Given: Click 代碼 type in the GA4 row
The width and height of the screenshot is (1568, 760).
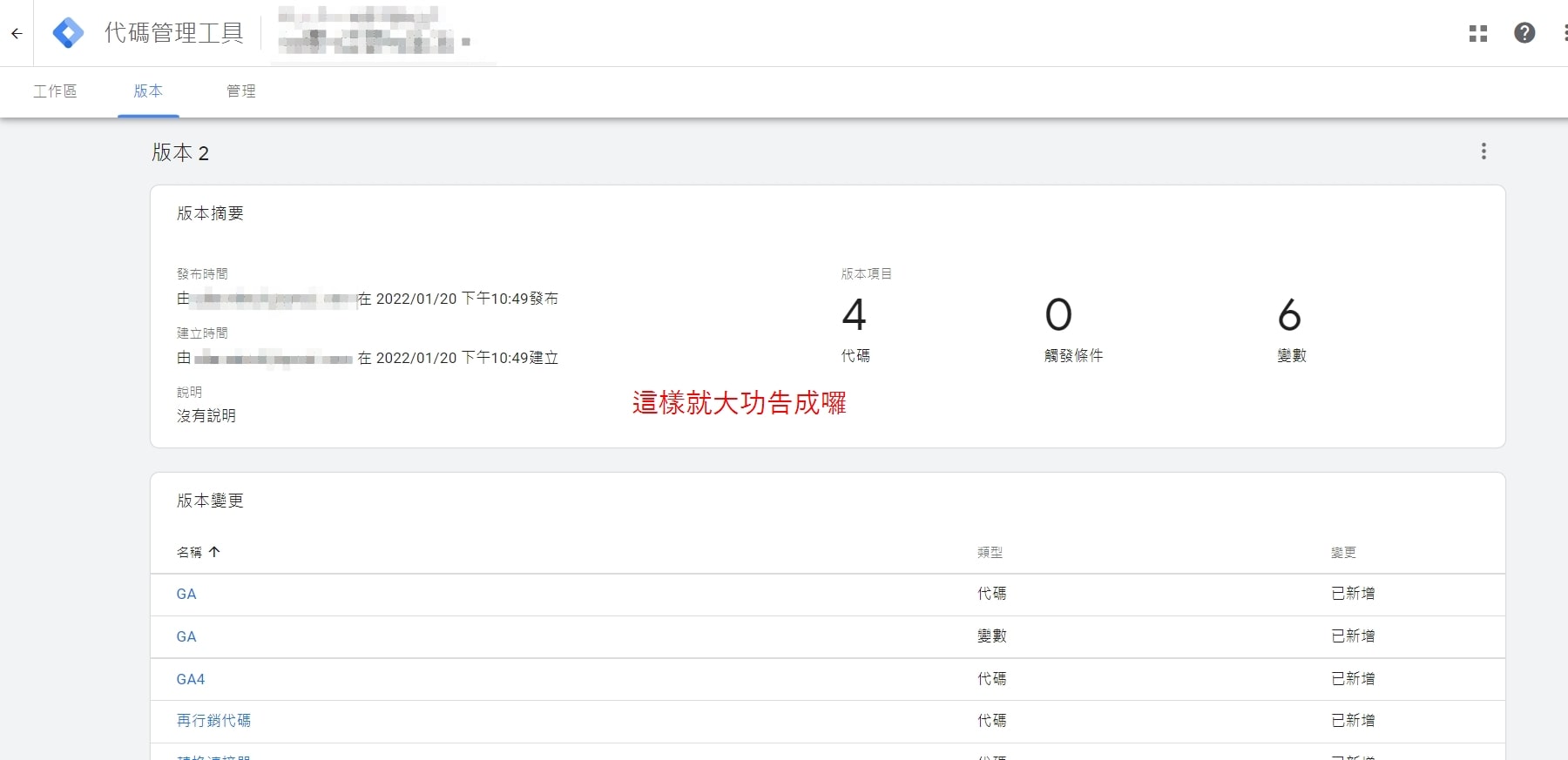Looking at the screenshot, I should (991, 679).
